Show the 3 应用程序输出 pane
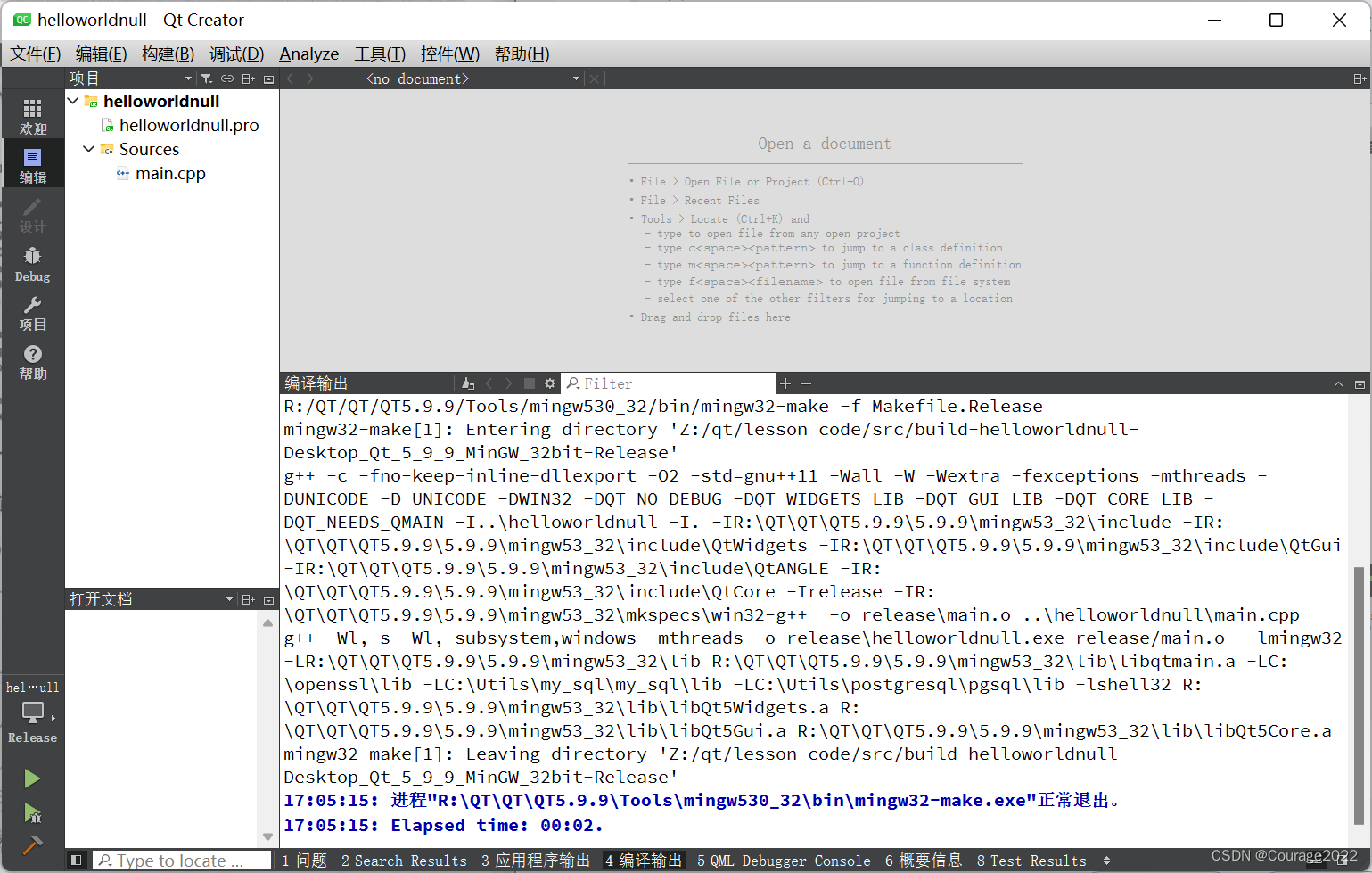The width and height of the screenshot is (1372, 873). pyautogui.click(x=535, y=861)
